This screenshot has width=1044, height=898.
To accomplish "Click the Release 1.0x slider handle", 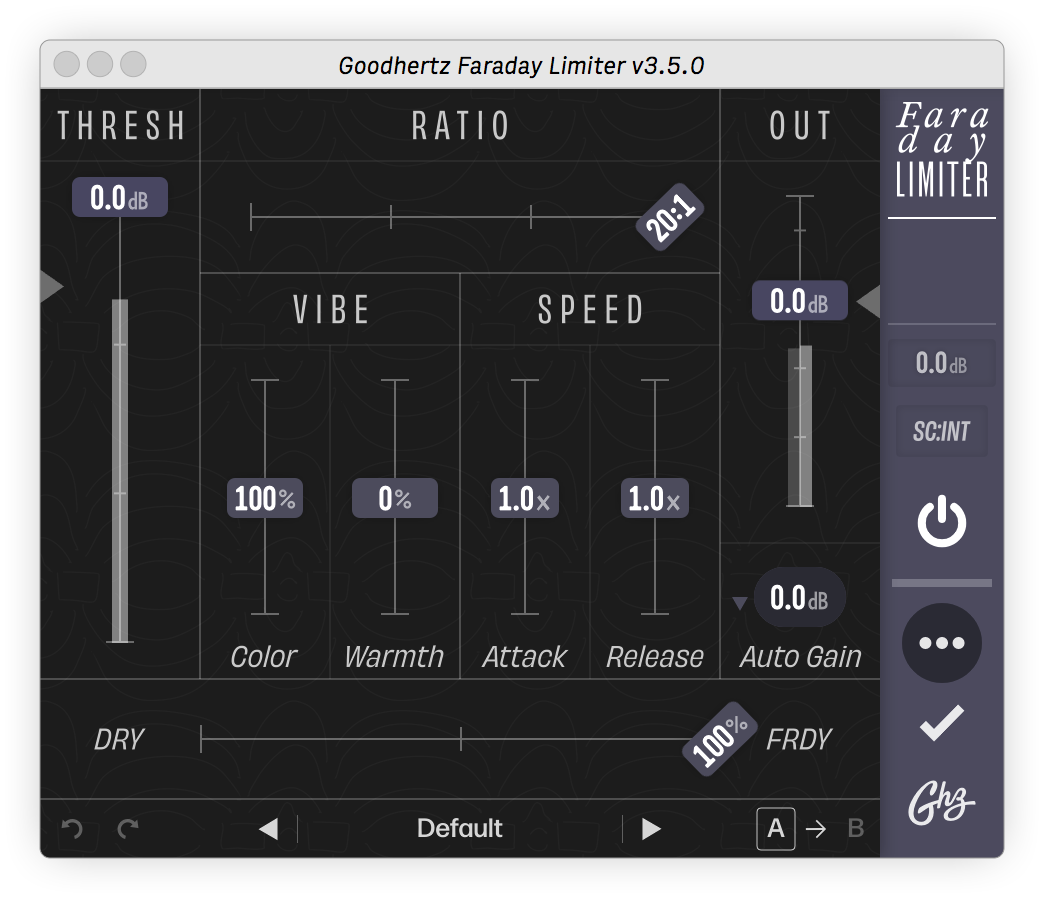I will pyautogui.click(x=654, y=499).
